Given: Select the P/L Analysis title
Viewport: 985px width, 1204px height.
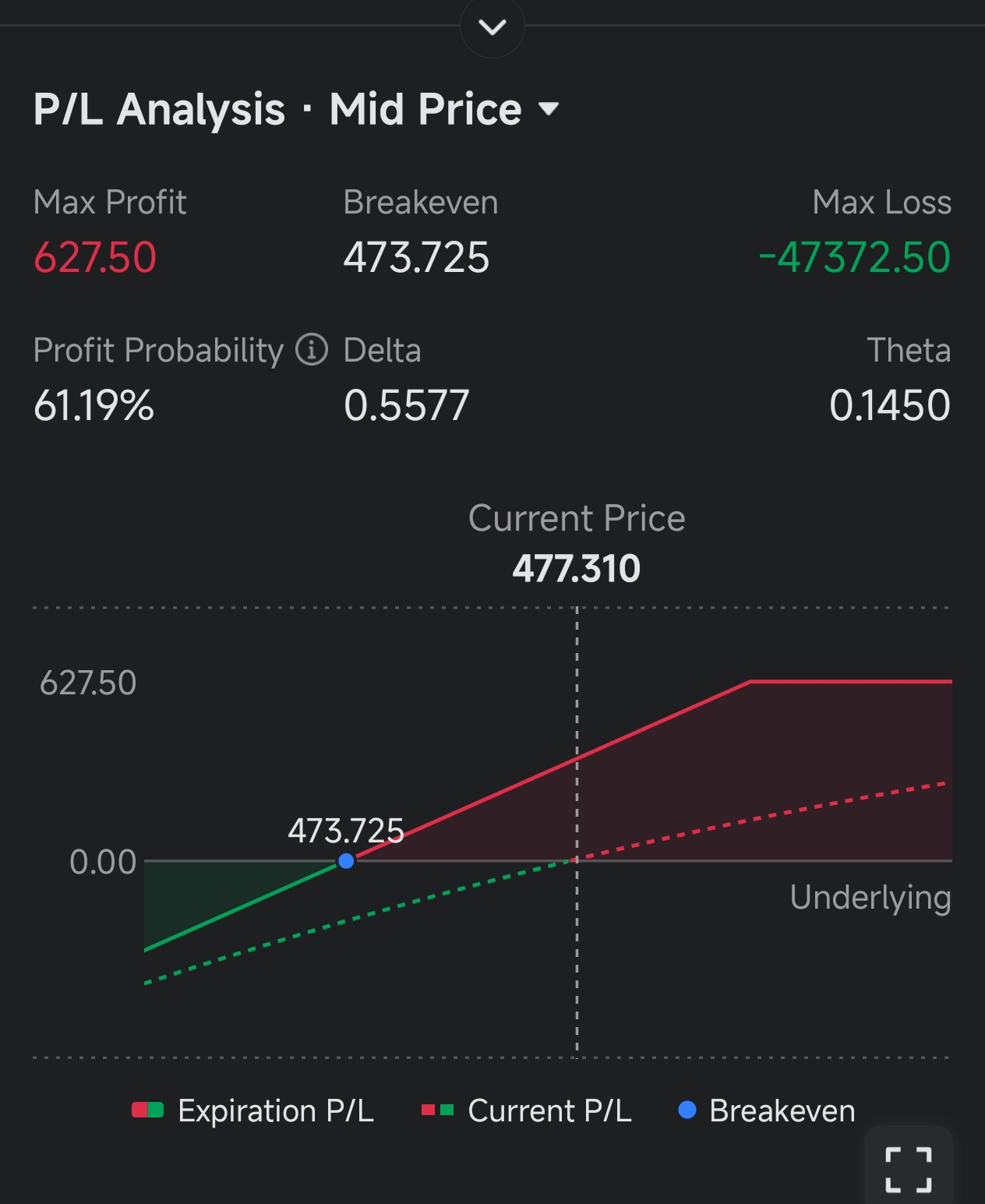Looking at the screenshot, I should [160, 109].
